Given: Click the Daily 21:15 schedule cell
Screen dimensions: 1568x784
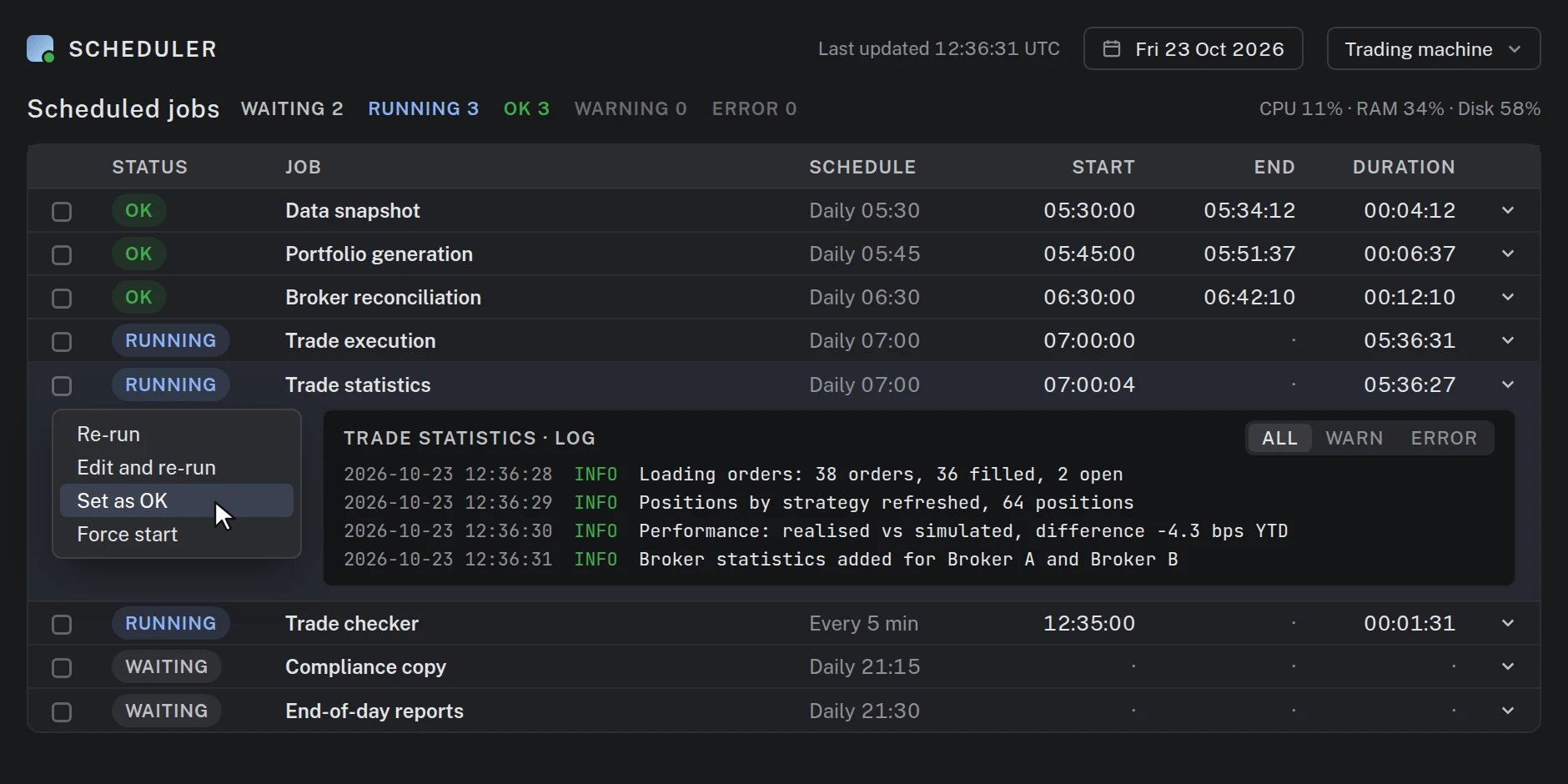Looking at the screenshot, I should [x=865, y=666].
